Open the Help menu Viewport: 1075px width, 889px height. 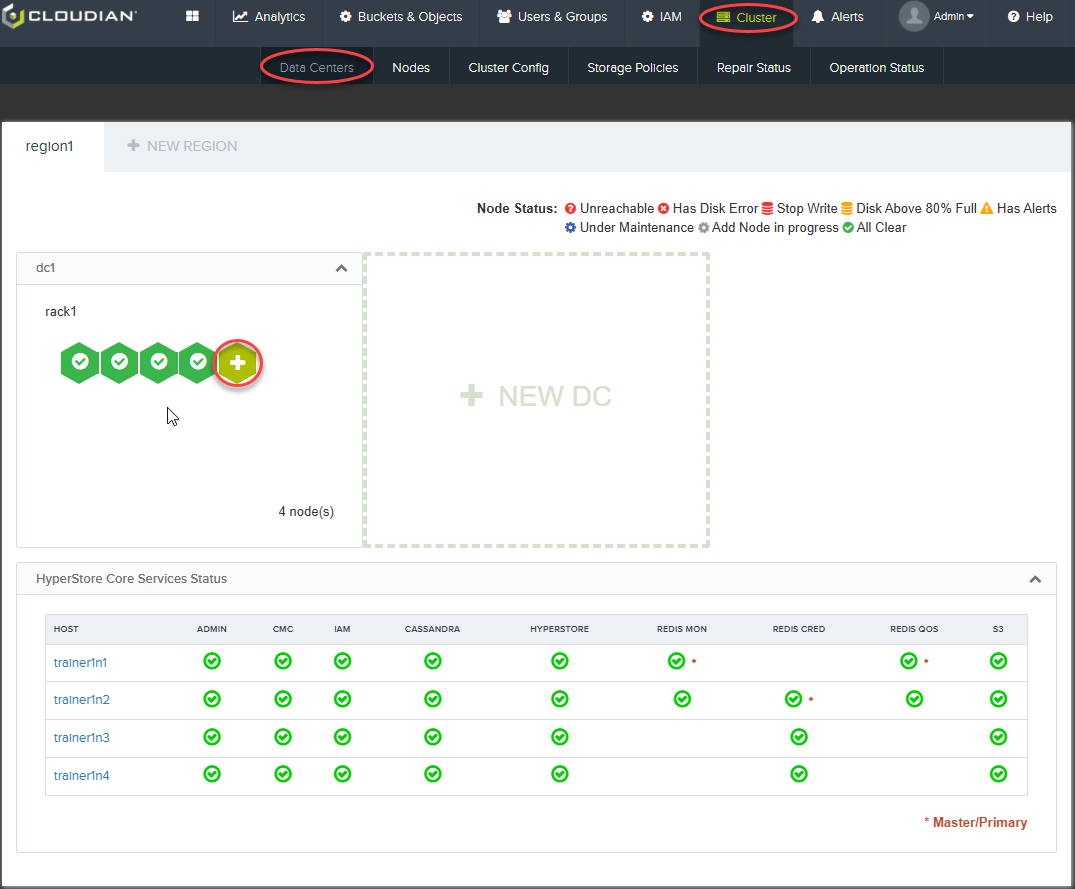tap(1030, 16)
